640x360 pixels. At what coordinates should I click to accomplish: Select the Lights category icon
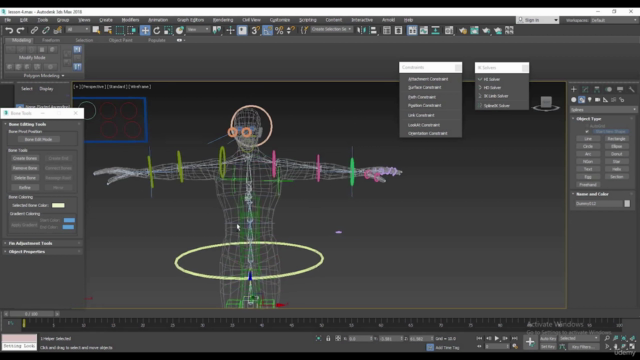tap(589, 100)
